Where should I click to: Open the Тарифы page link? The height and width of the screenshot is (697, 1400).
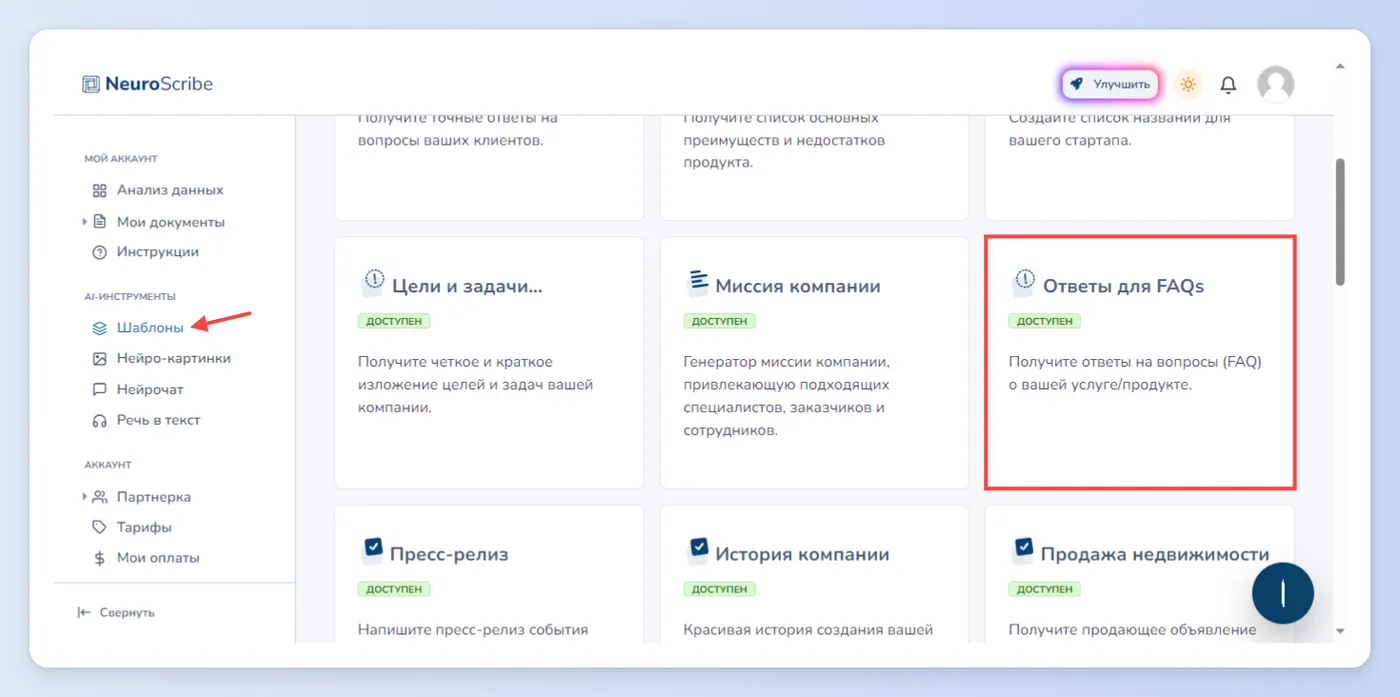pos(144,527)
